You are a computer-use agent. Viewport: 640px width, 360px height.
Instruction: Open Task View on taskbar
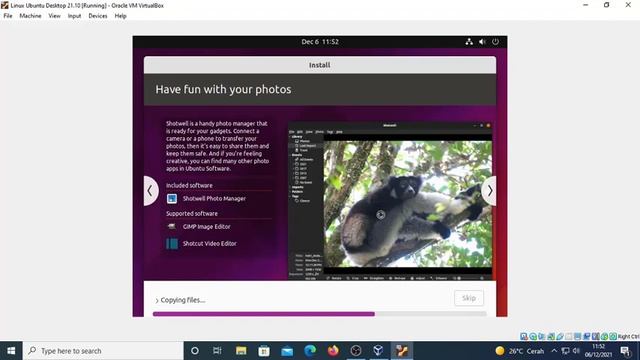click(x=217, y=351)
